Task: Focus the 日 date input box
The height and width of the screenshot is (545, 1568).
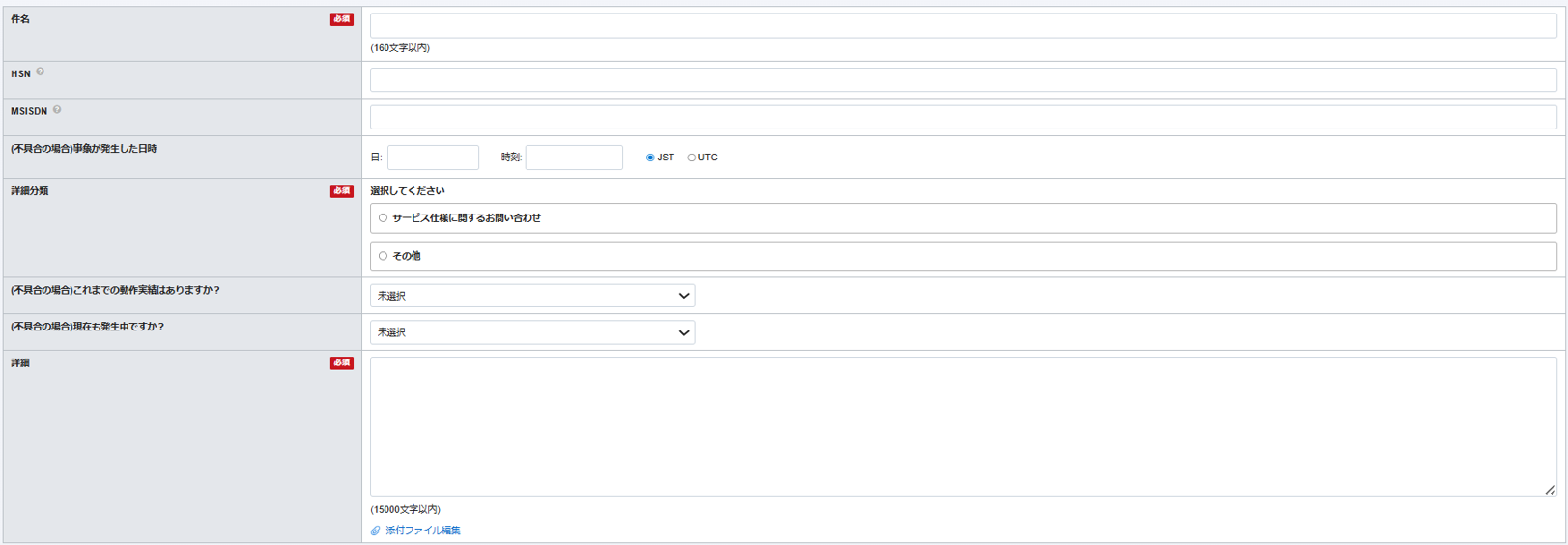Action: click(433, 158)
